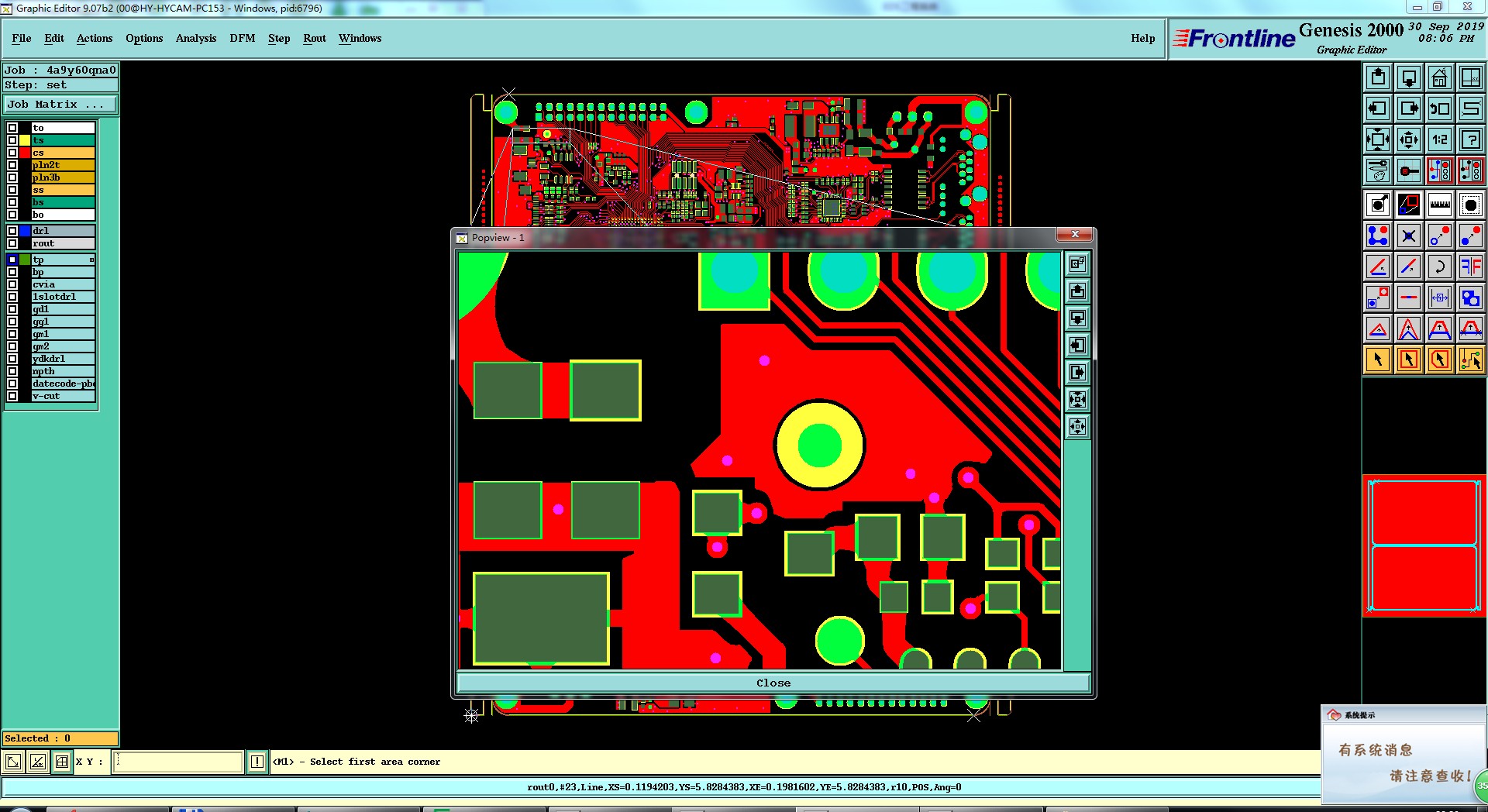Screen dimensions: 1488x812
Task: Select the measurement ruler tool
Action: click(1440, 205)
